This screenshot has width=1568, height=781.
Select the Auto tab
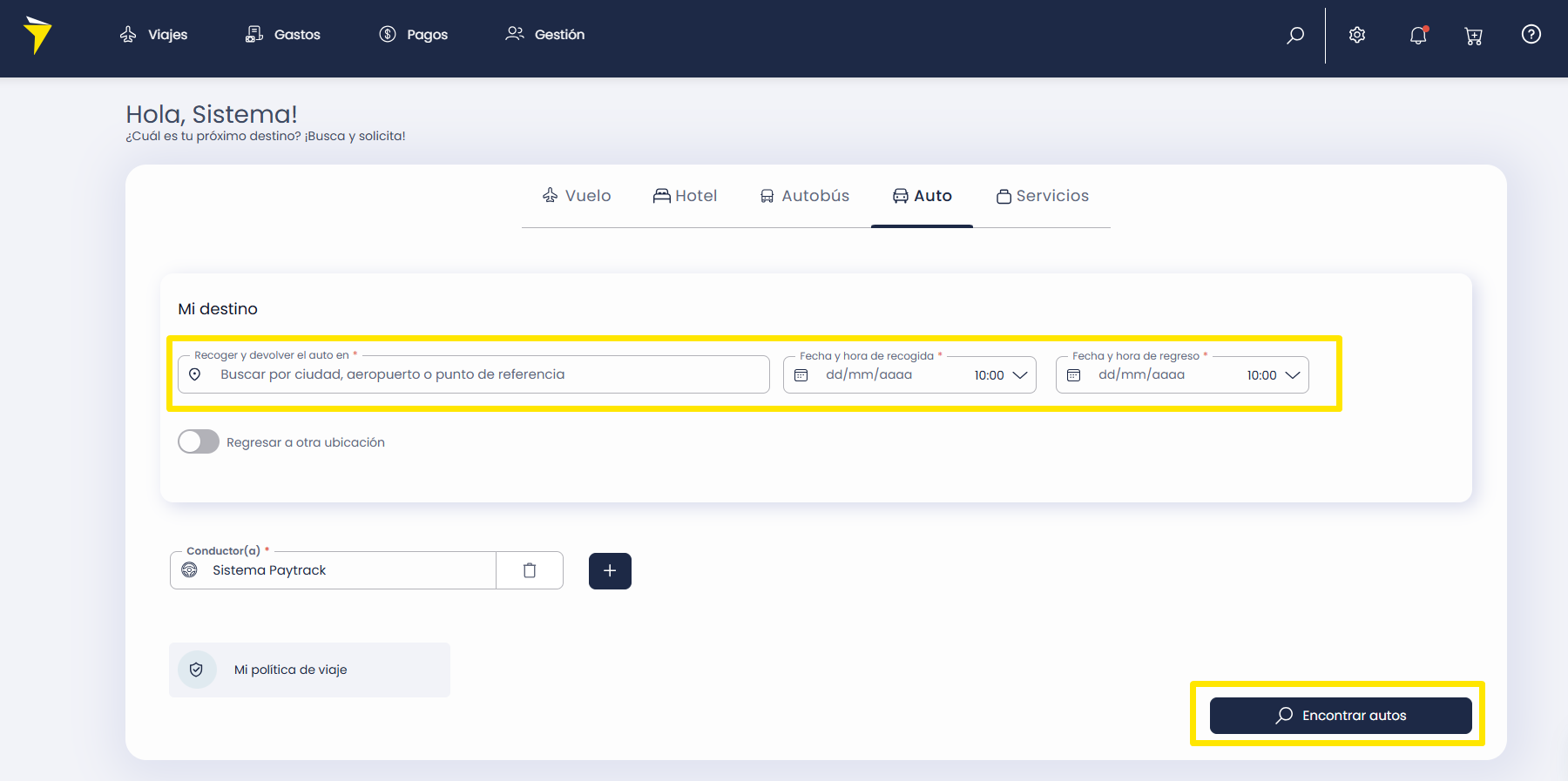[x=923, y=196]
